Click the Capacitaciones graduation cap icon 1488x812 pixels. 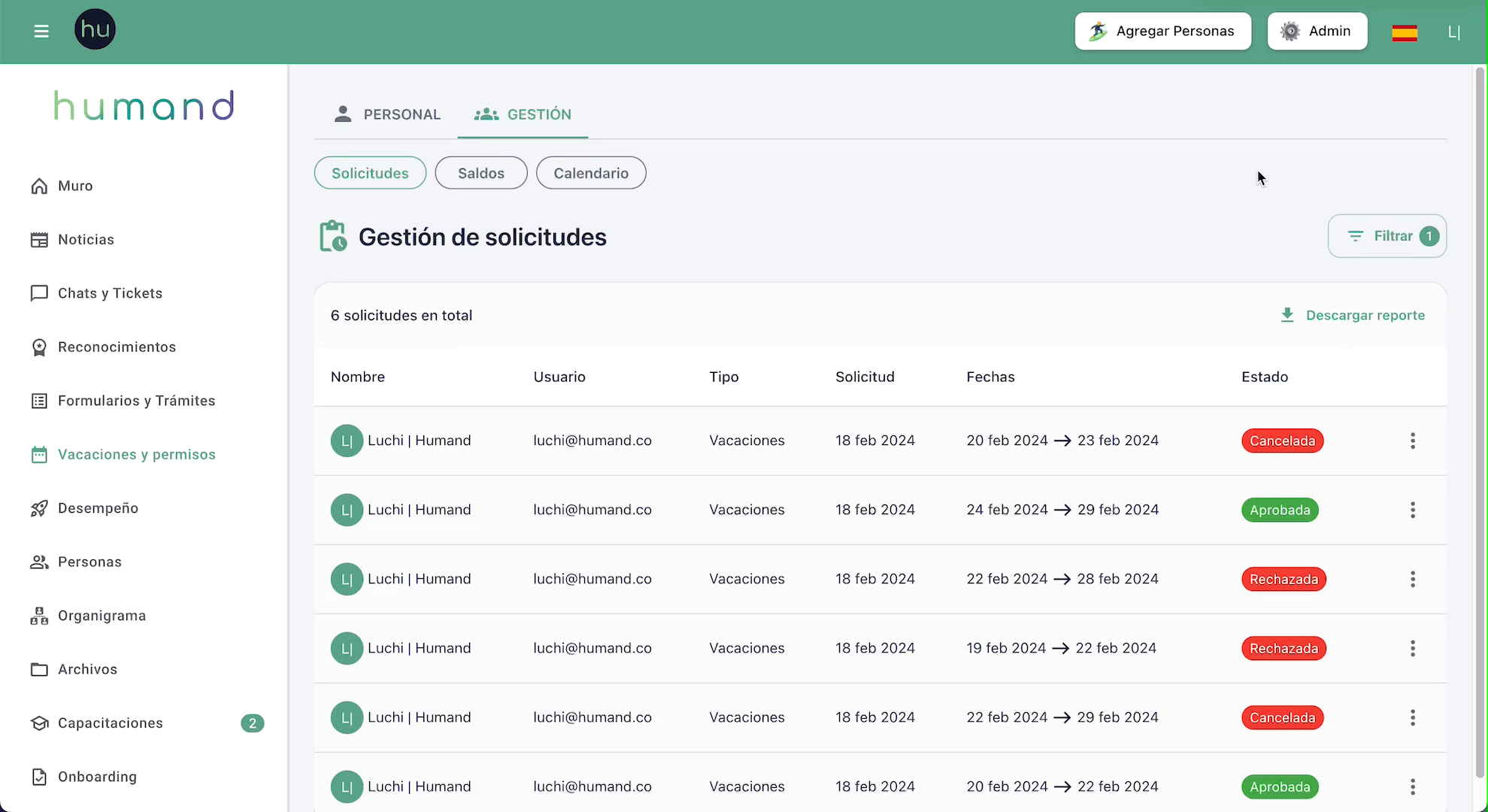pyautogui.click(x=39, y=723)
